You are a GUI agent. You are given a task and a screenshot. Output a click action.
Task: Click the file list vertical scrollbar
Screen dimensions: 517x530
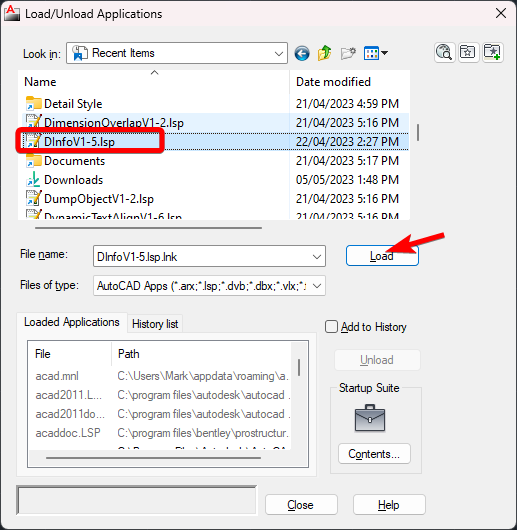(418, 132)
